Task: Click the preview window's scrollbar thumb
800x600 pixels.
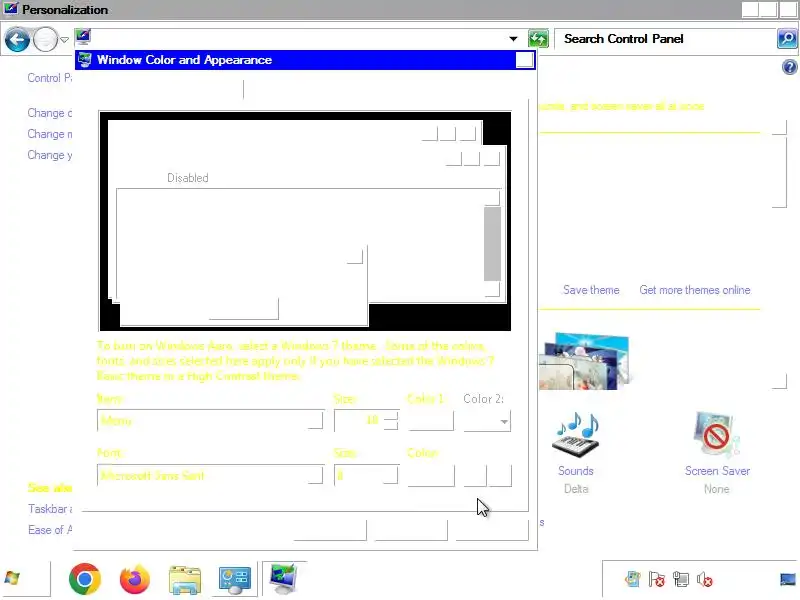Action: tap(492, 243)
